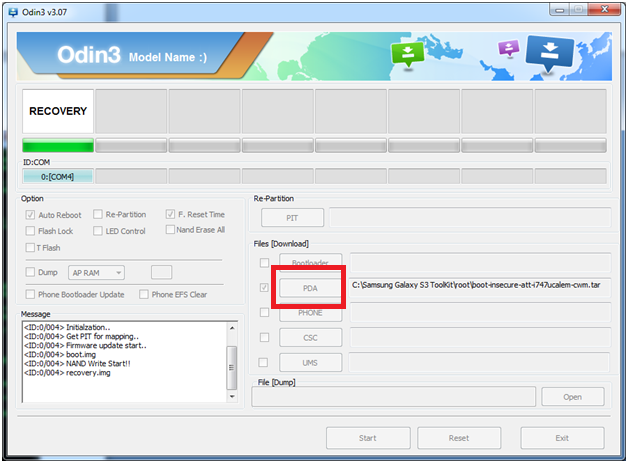Click the Odin3 app icon in title bar

[13, 12]
